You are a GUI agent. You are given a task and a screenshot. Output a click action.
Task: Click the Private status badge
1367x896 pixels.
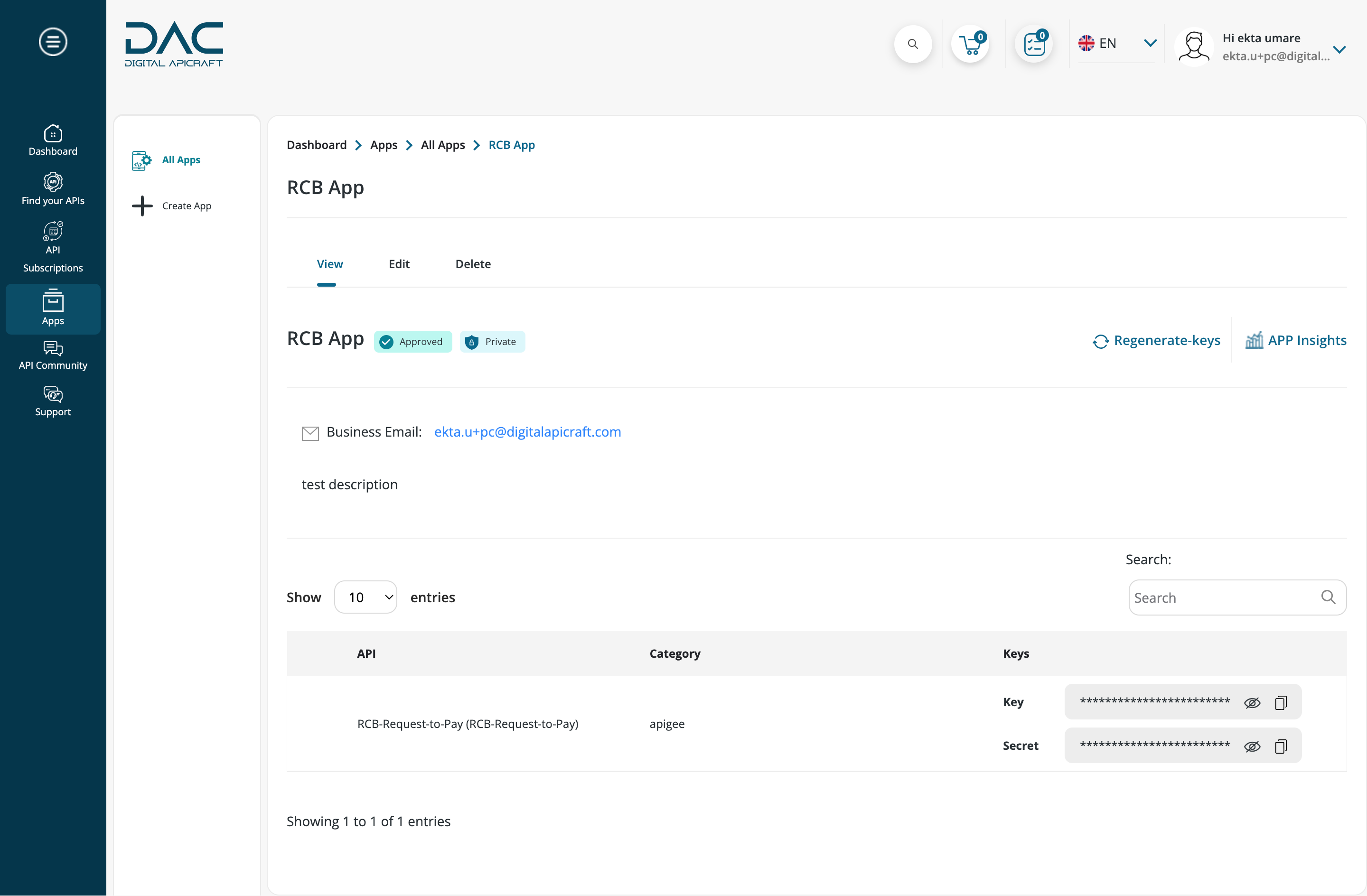pos(492,342)
